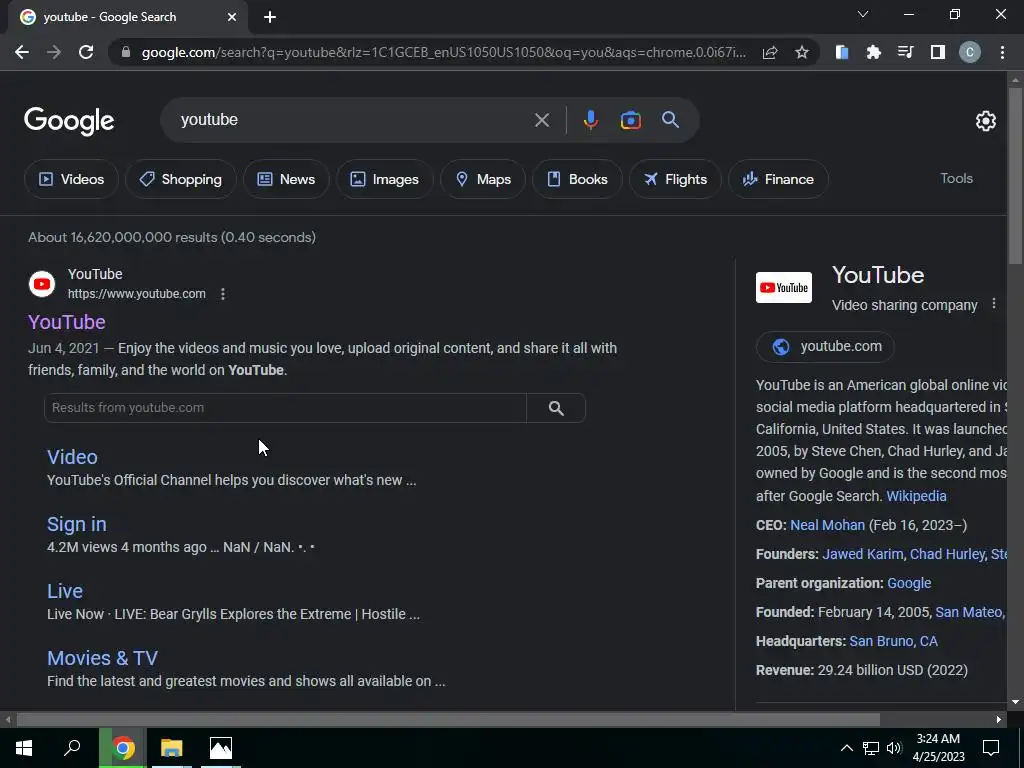Open File Explorer from taskbar
This screenshot has height=768, width=1024.
172,748
